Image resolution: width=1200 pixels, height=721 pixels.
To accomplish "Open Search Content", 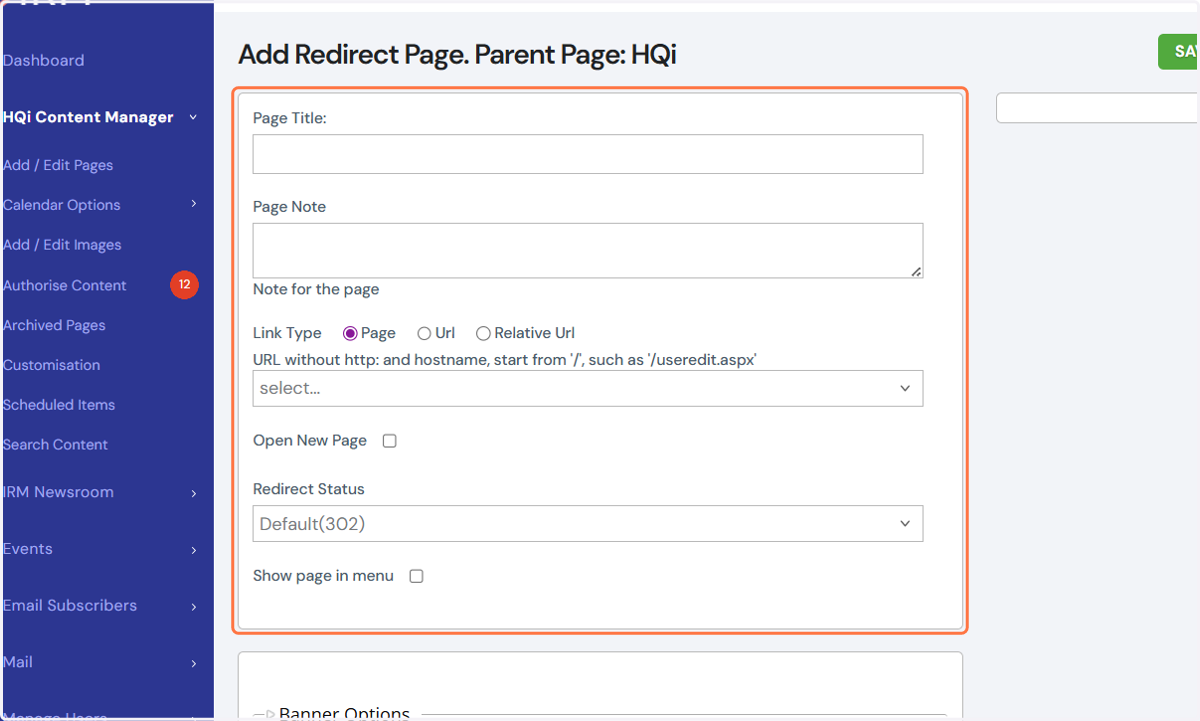I will coord(55,445).
